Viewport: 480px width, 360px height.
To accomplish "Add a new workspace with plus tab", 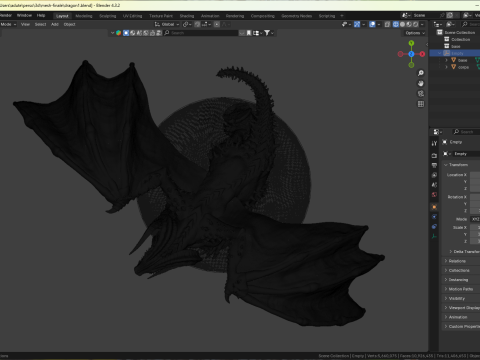I will (x=342, y=16).
